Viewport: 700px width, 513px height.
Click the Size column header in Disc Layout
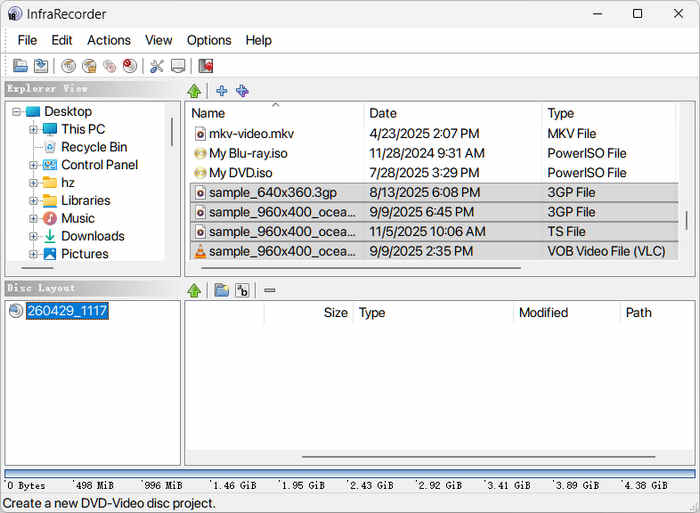308,313
